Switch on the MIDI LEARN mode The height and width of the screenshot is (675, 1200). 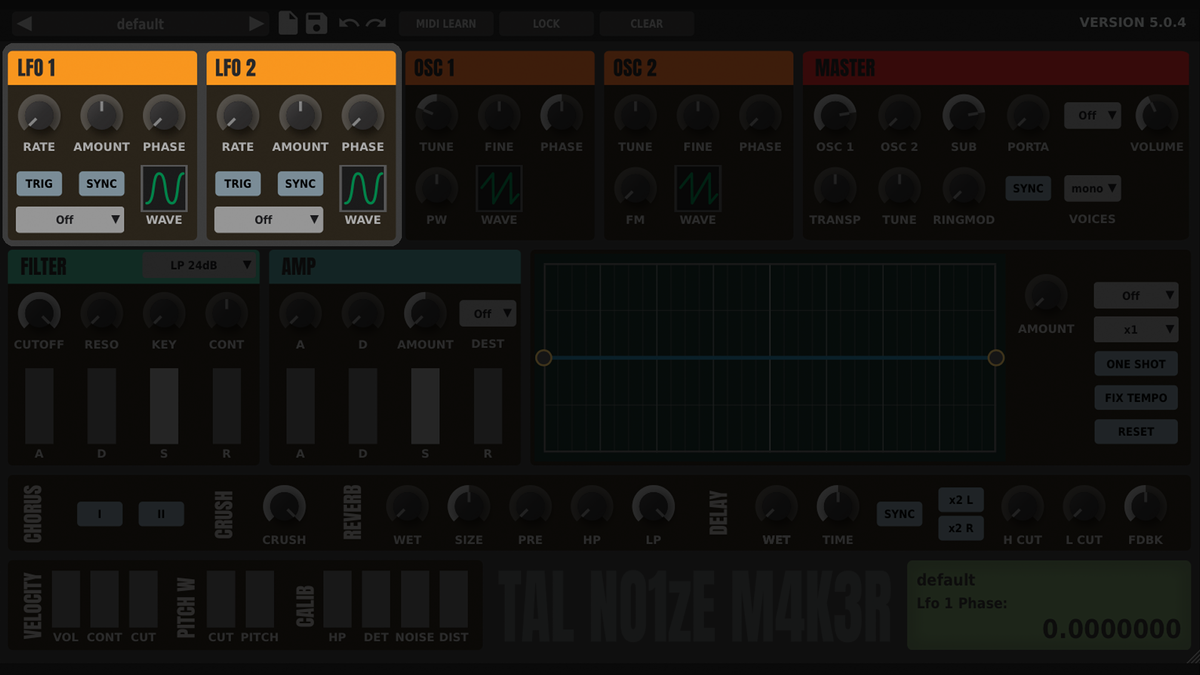446,22
